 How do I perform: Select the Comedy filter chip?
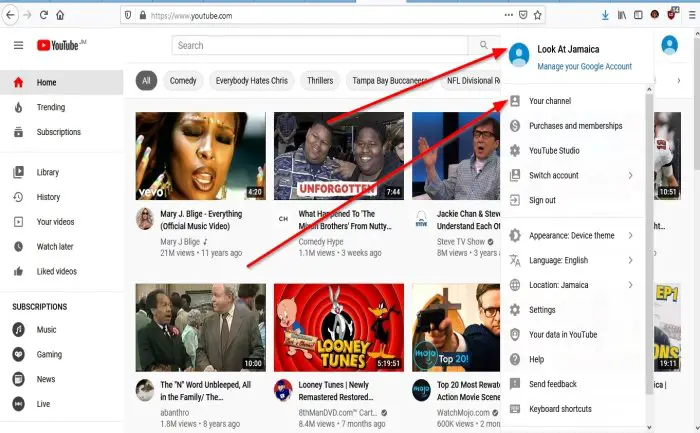[x=183, y=81]
